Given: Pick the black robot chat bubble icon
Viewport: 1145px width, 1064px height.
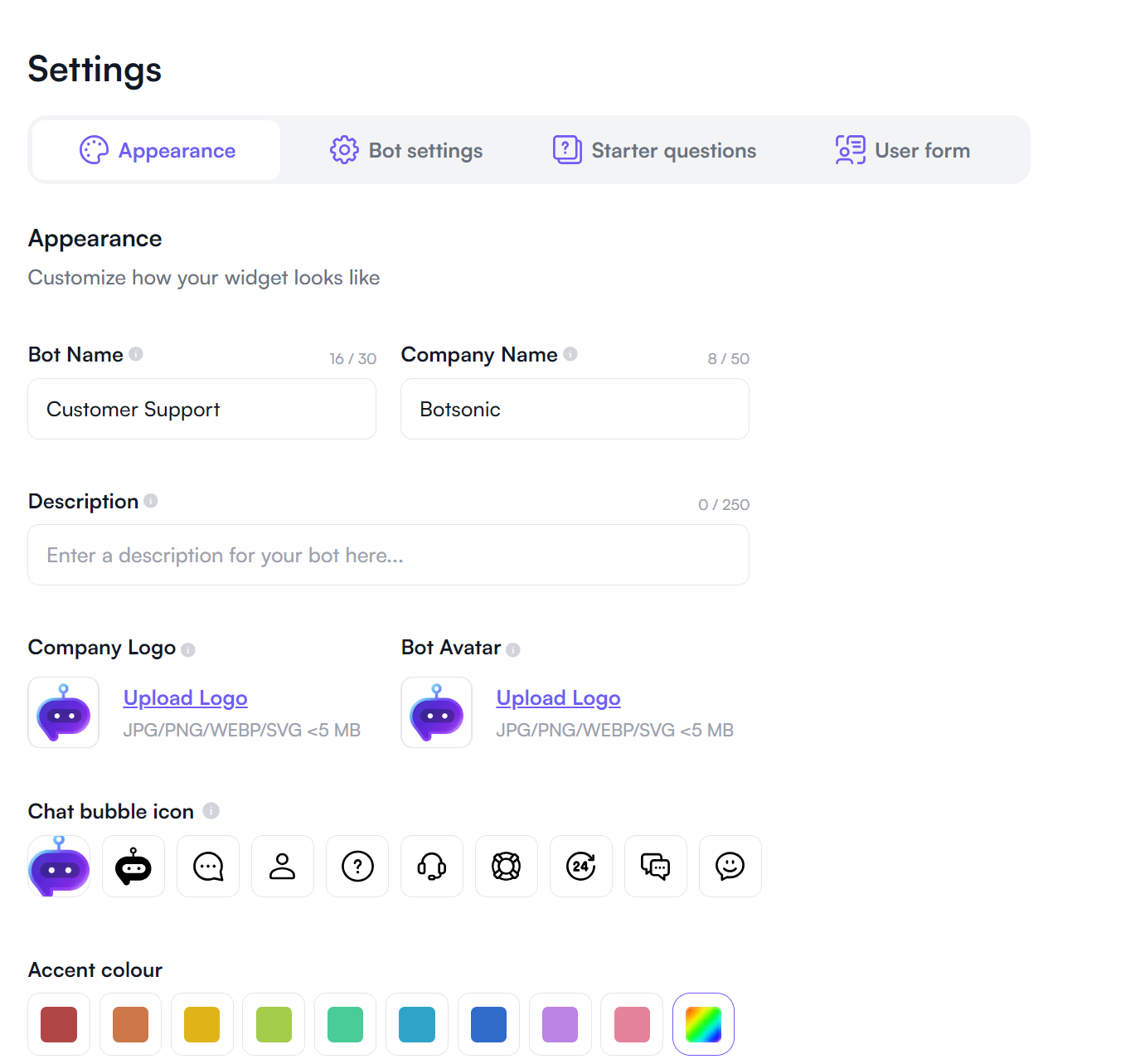Looking at the screenshot, I should (133, 866).
